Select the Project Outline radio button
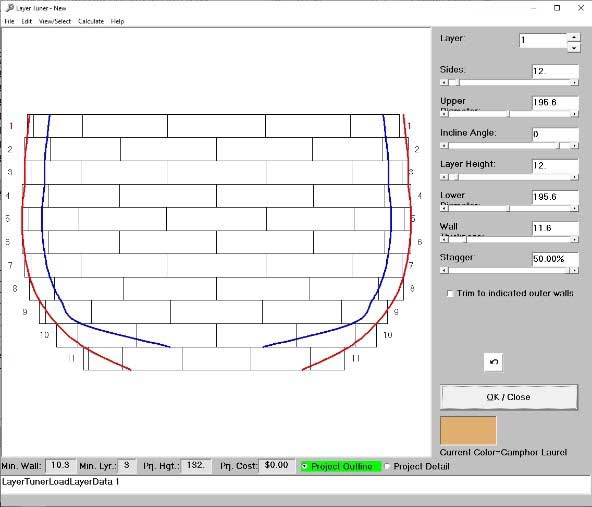This screenshot has height=507, width=592. point(304,467)
